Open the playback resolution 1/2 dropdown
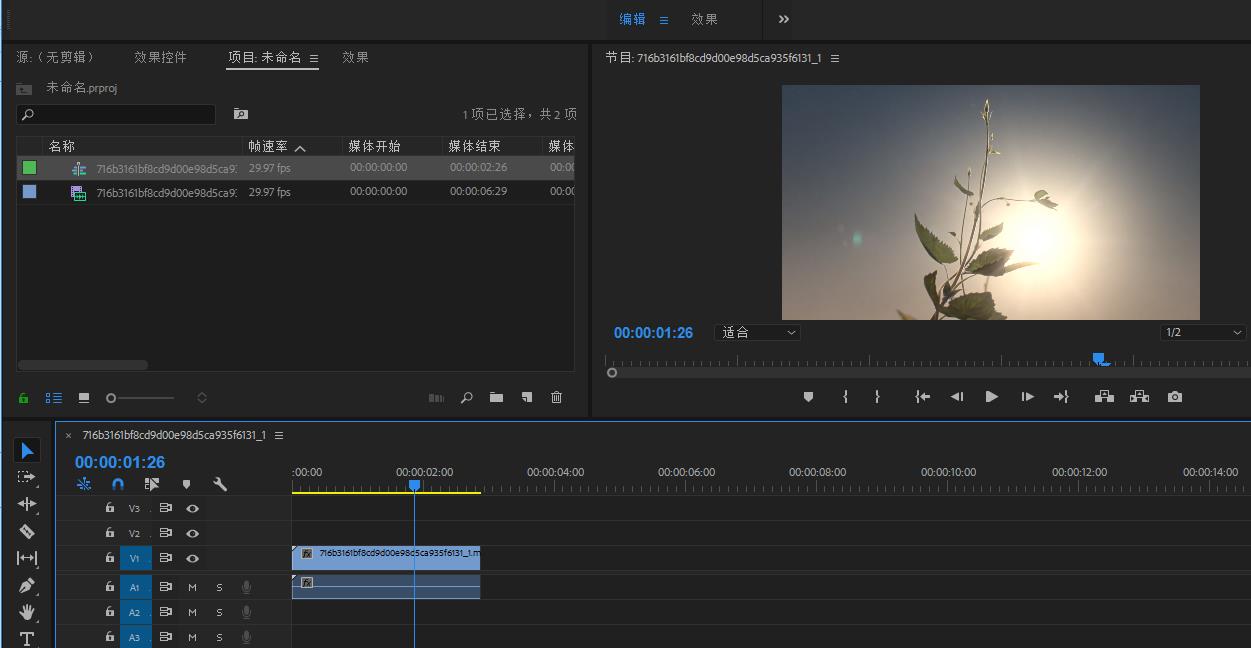The image size is (1251, 648). tap(1203, 332)
